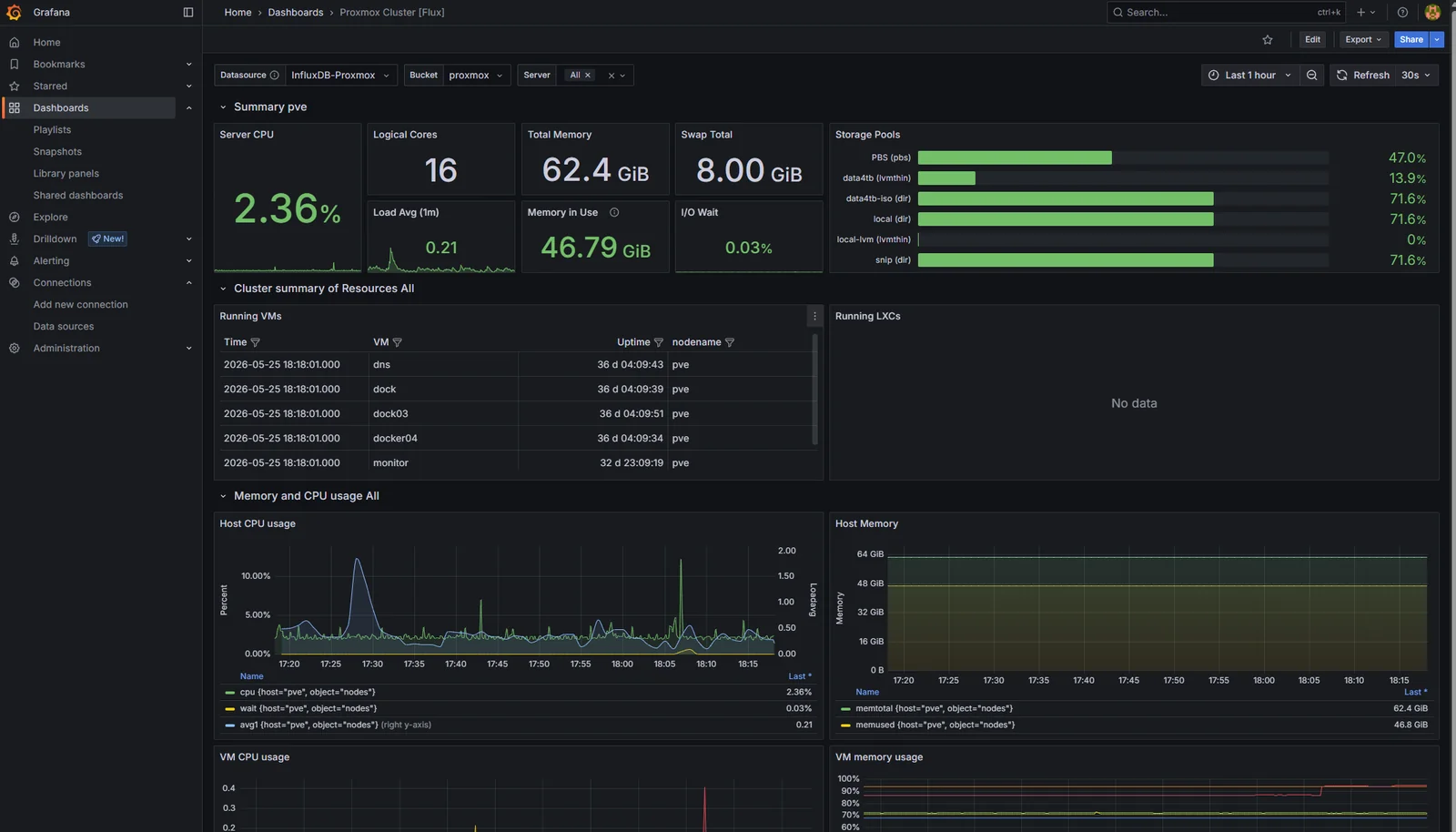
Task: Open the Running VMs panel menu dots
Action: [814, 317]
